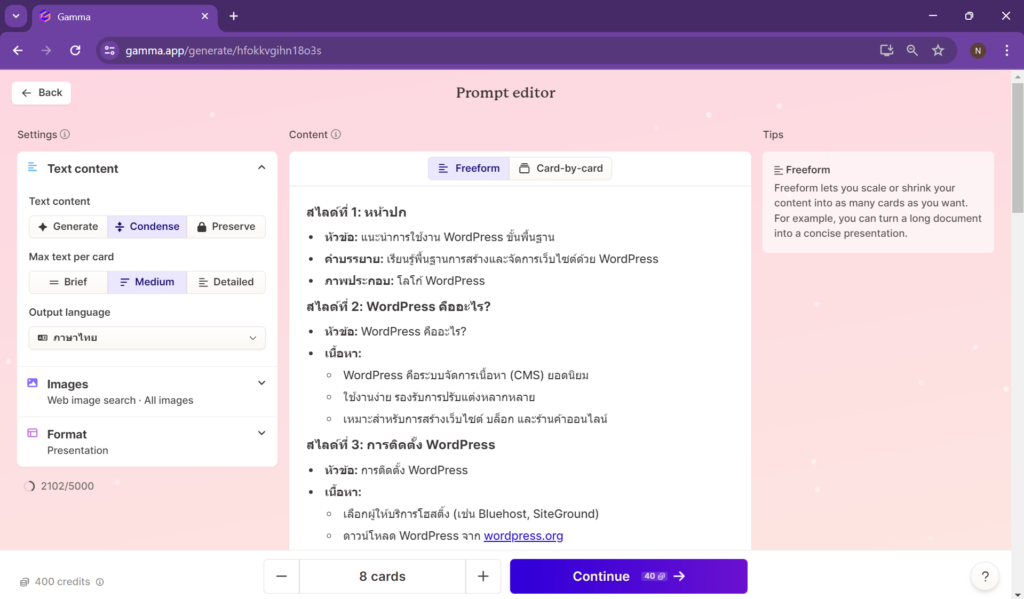Bookmark this page with the star
Image resolution: width=1024 pixels, height=599 pixels.
(x=938, y=50)
